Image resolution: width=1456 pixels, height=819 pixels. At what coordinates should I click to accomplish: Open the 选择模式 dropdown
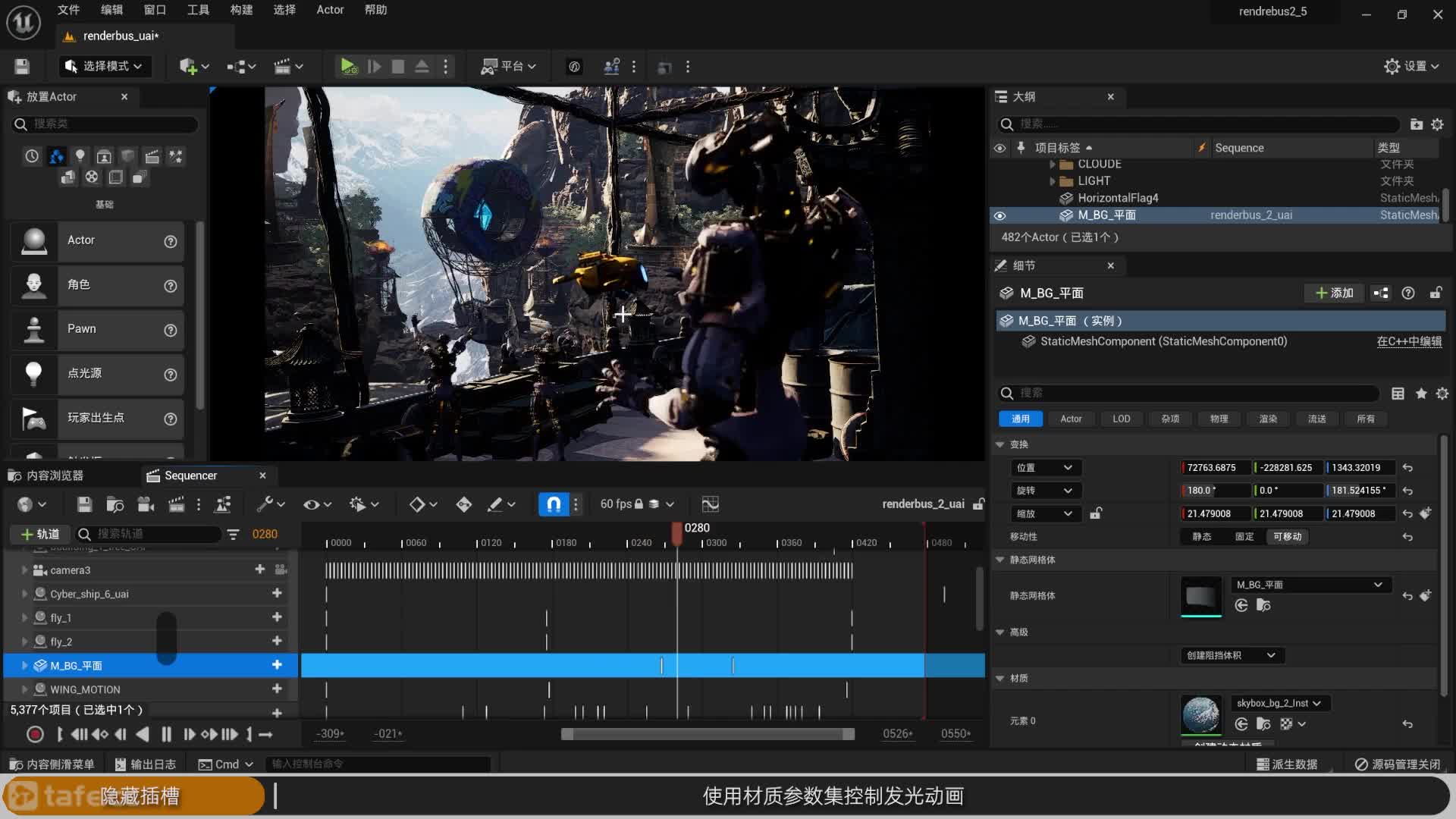[x=105, y=67]
